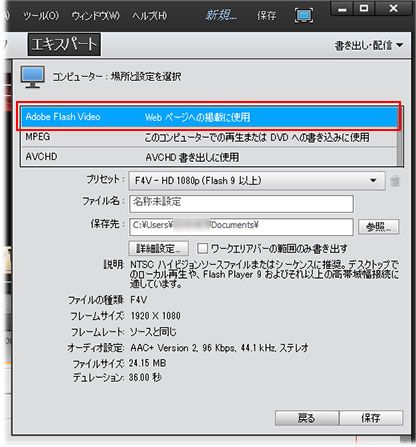Switch to the エキスパート tab
The image size is (416, 447).
pyautogui.click(x=64, y=44)
